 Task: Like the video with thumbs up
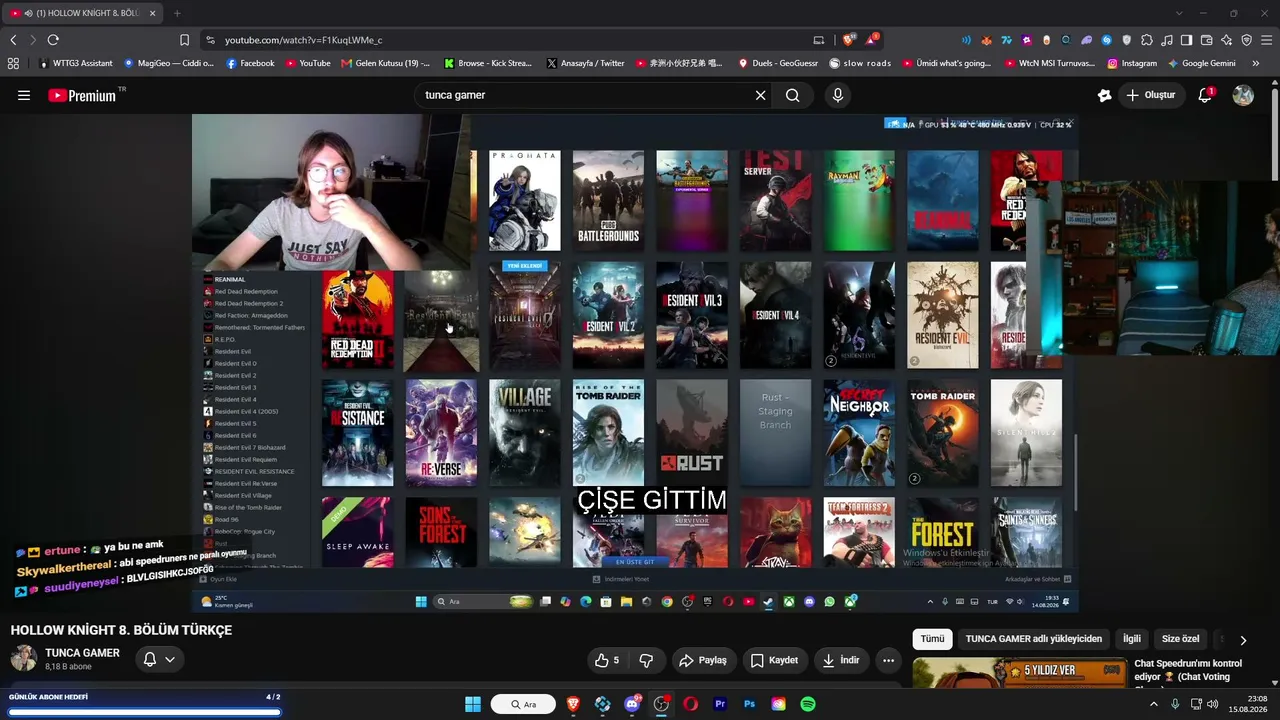click(606, 660)
